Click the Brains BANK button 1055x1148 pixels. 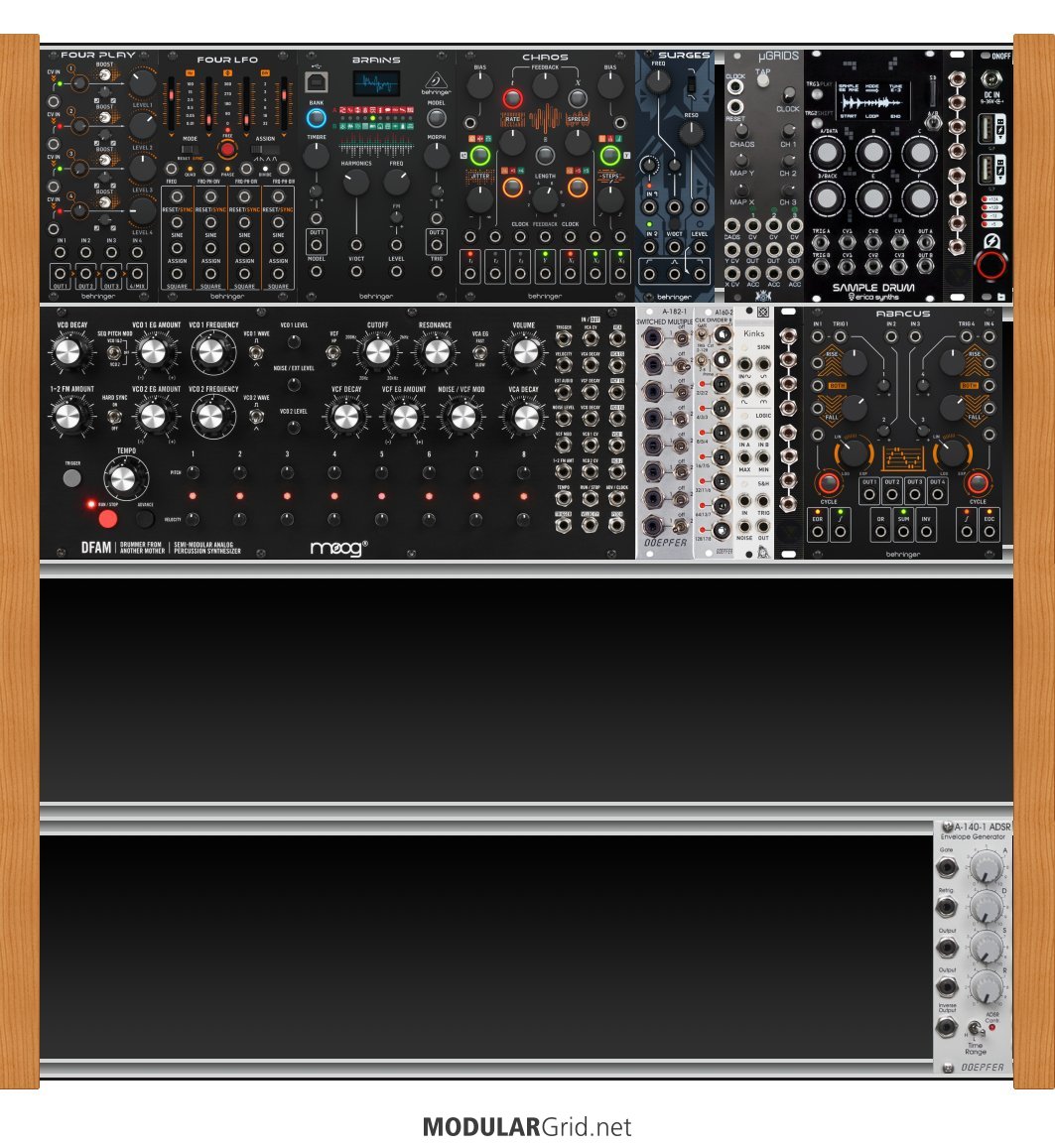click(317, 118)
